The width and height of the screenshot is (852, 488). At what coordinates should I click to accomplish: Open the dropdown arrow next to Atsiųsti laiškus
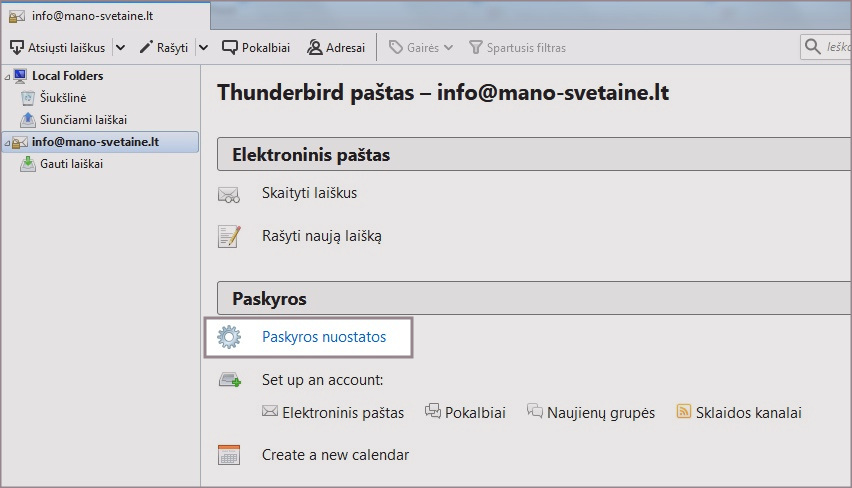pyautogui.click(x=120, y=47)
